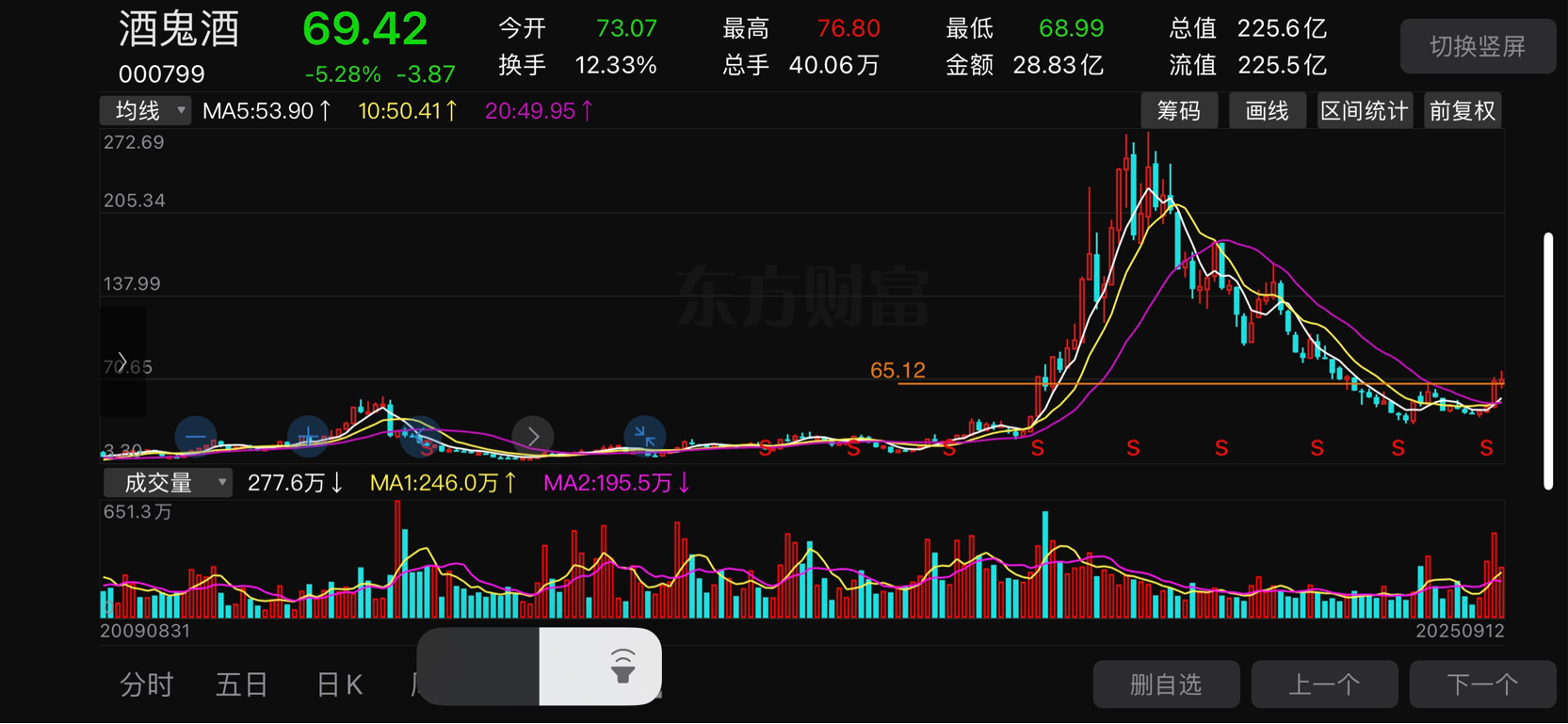The image size is (1568, 724).
Task: Click the orange 65.12 price line label
Action: [x=897, y=370]
